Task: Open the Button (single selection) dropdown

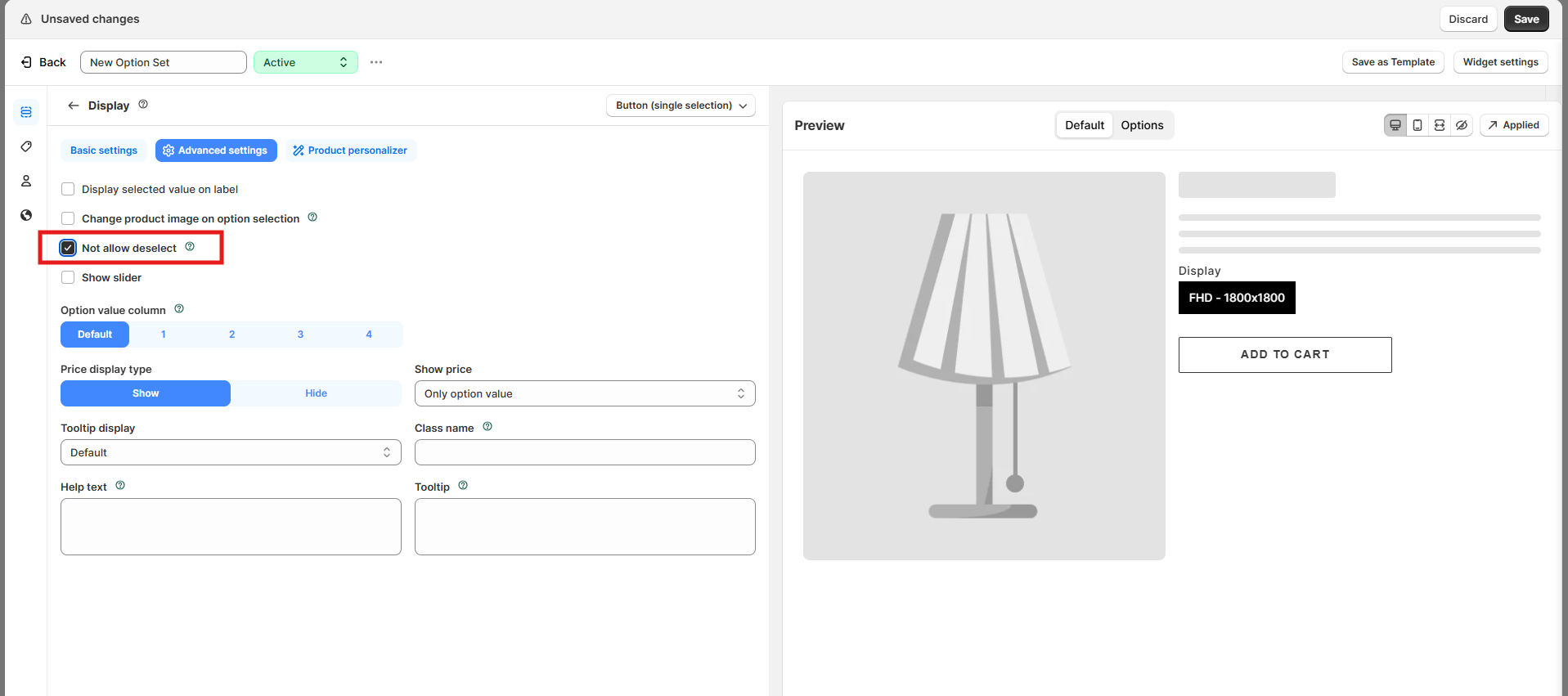Action: pos(681,106)
